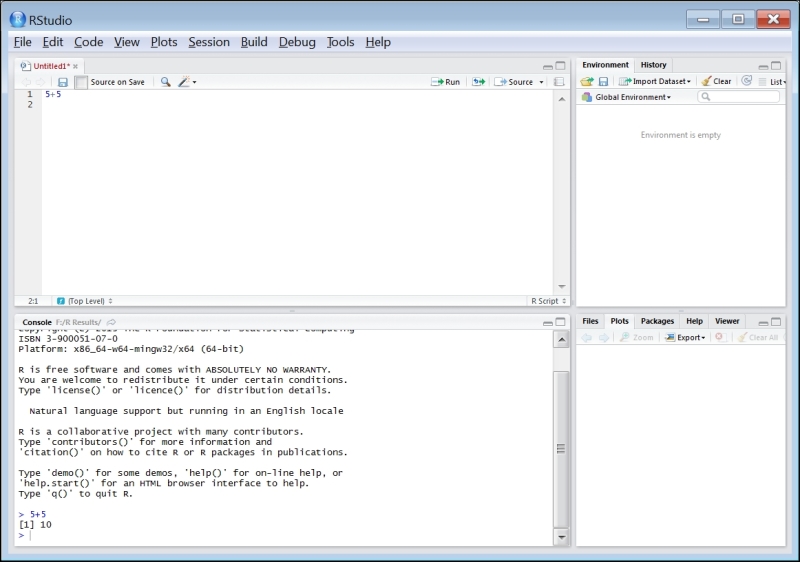
Task: Refresh the environment with the circular arrow icon
Action: [746, 81]
